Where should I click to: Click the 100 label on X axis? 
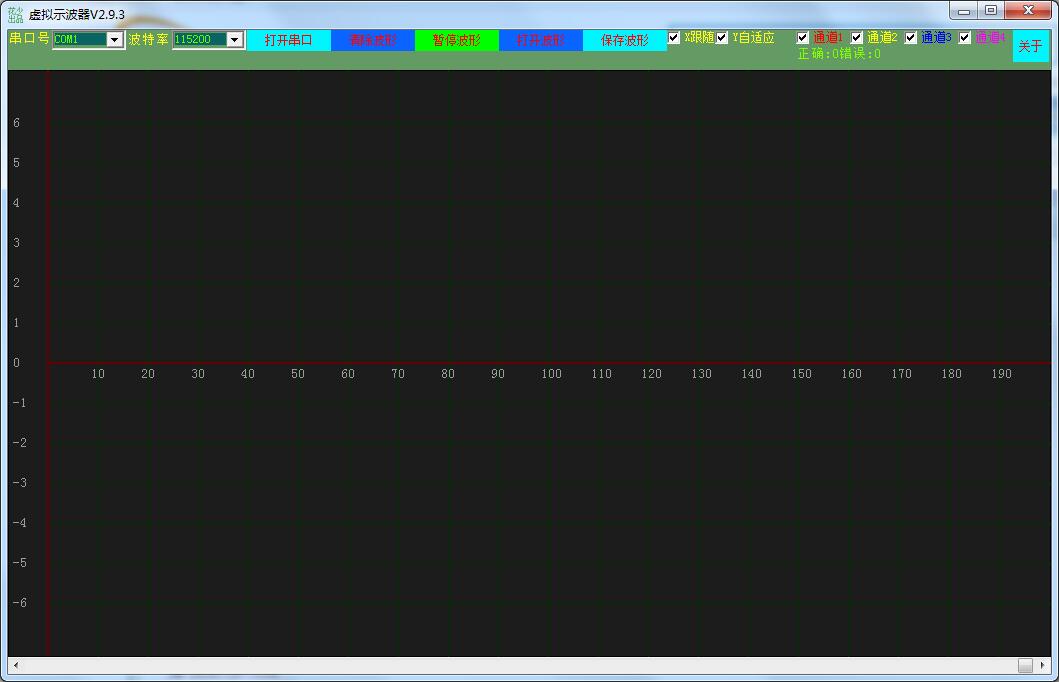pos(551,374)
